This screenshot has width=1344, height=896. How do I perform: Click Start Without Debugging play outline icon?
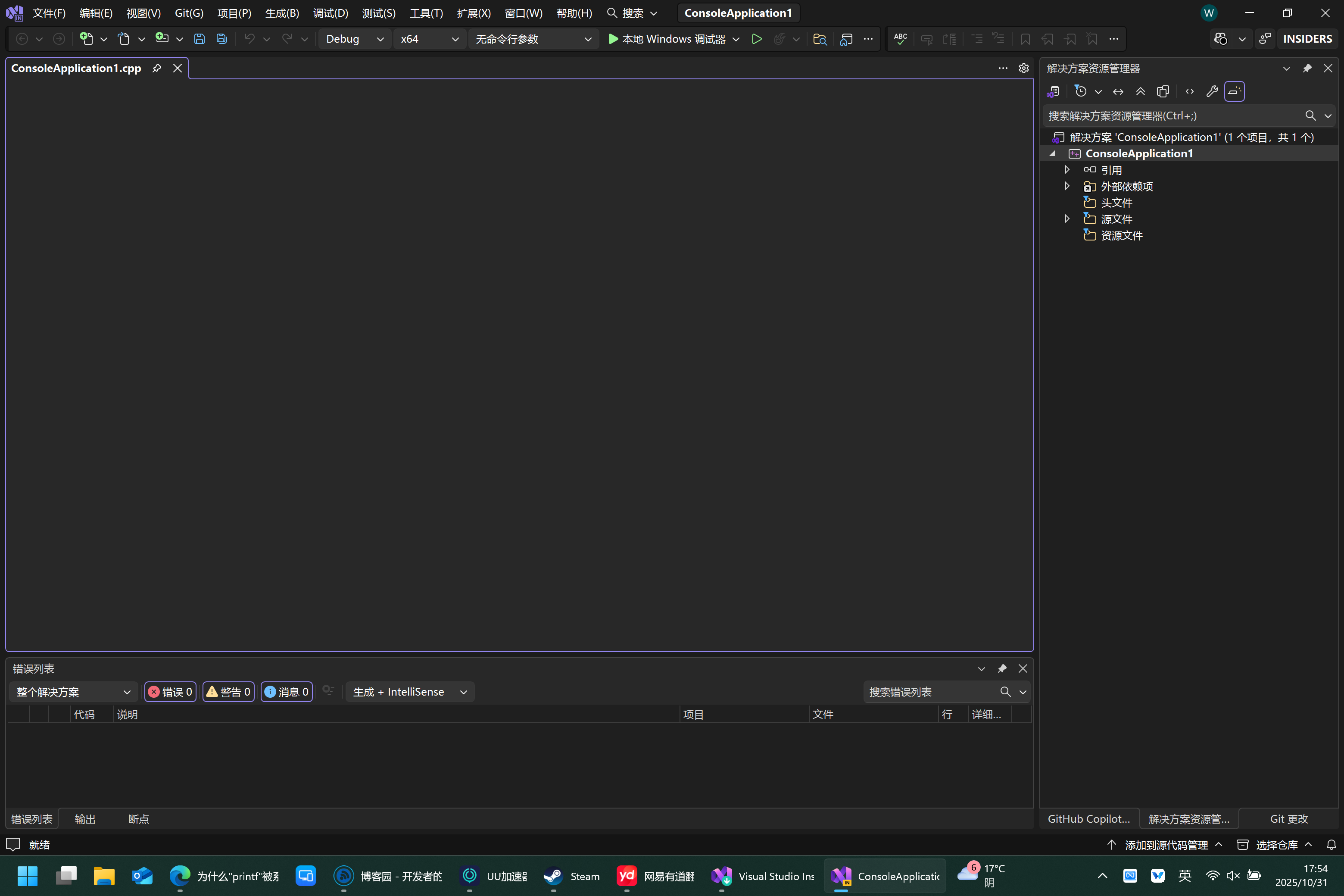click(757, 39)
